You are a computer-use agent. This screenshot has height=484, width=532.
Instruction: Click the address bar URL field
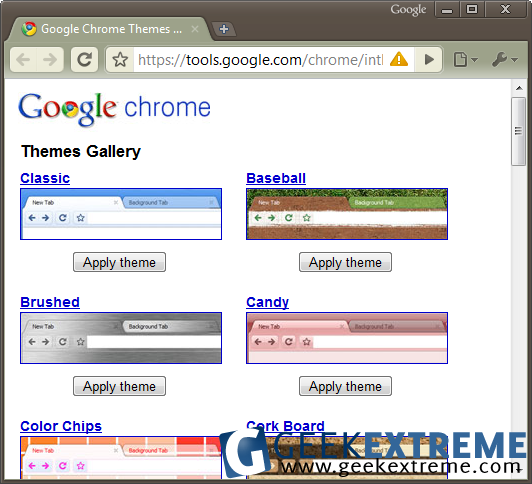(261, 60)
